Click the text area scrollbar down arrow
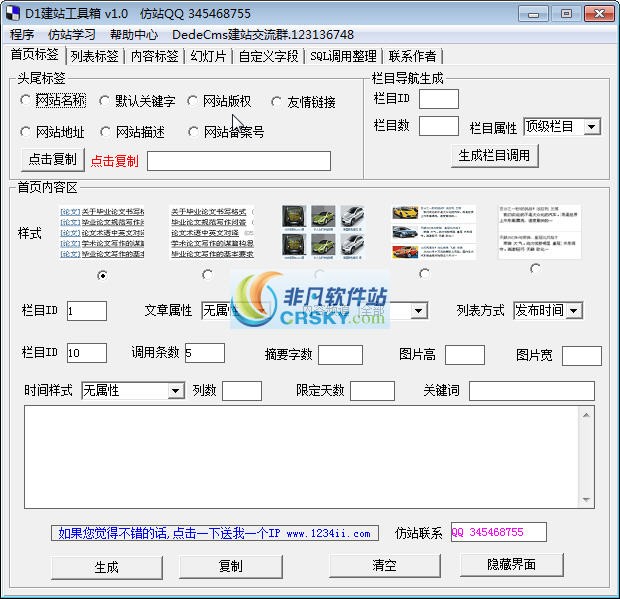620x599 pixels. [586, 500]
